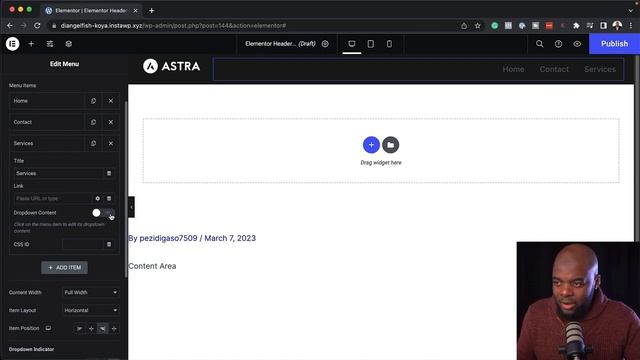Click the Astra logo in header
The image size is (640, 360).
171,66
